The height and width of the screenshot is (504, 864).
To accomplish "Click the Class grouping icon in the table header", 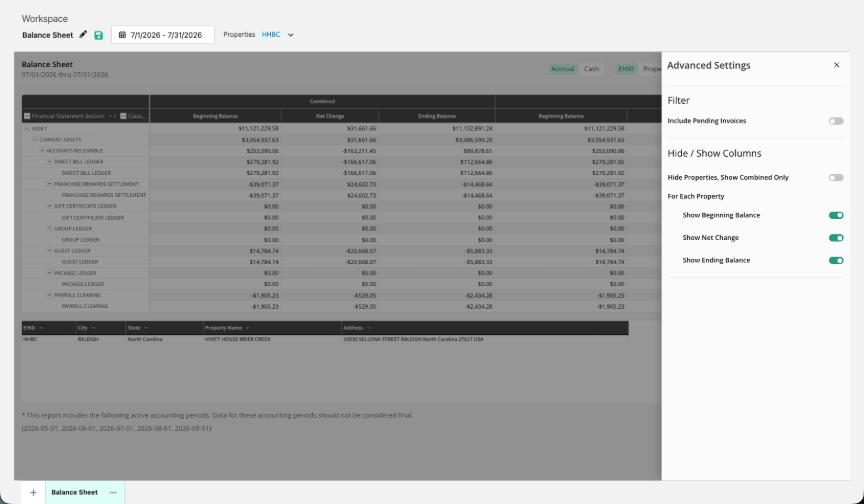I will [x=123, y=116].
